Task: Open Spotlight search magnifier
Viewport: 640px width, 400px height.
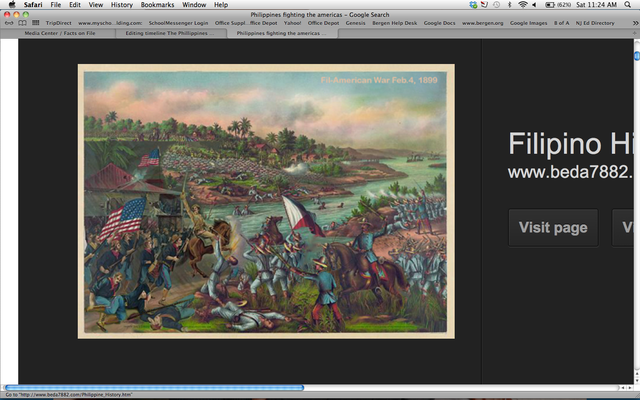Action: [627, 5]
